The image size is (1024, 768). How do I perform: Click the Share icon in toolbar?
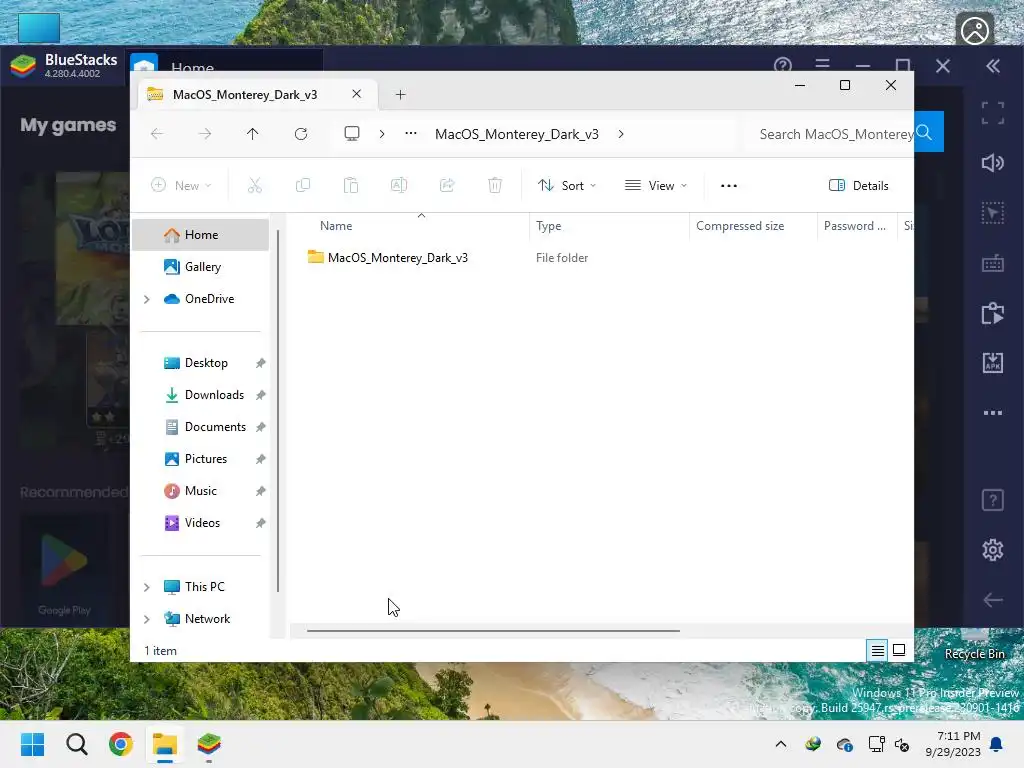(447, 185)
